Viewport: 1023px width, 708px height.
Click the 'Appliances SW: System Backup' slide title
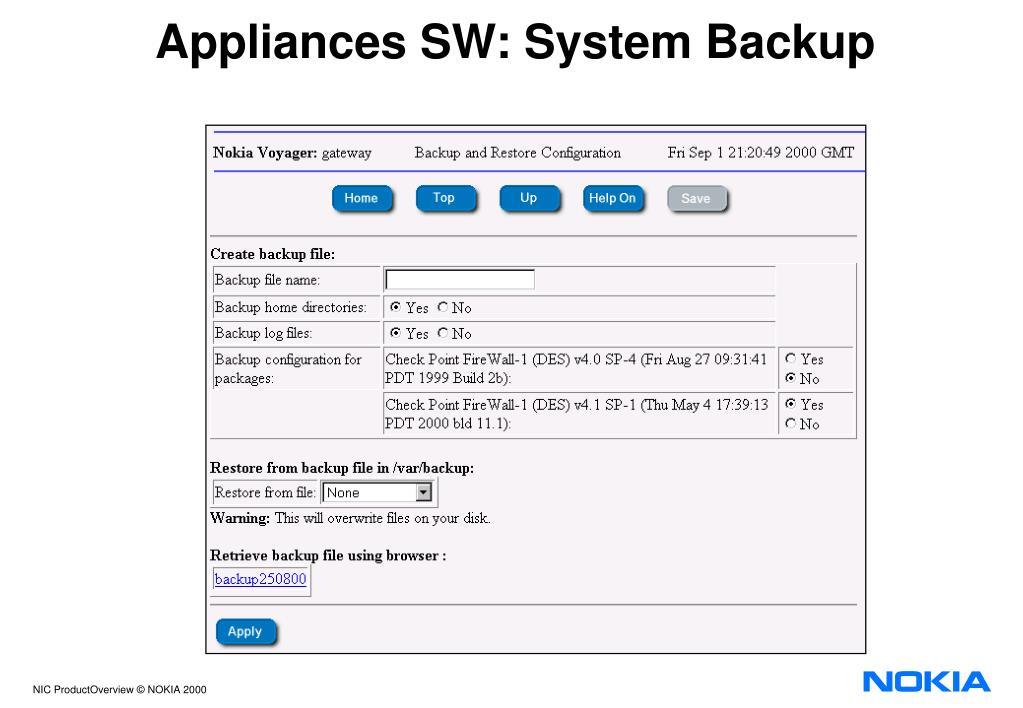[515, 42]
